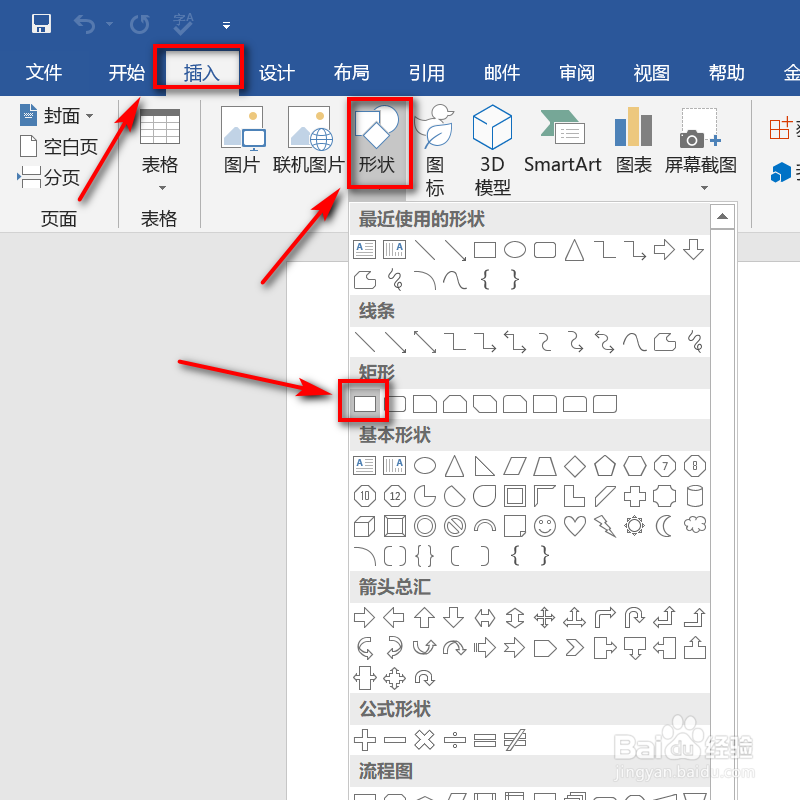Select the triangle in recently used shapes
Viewport: 800px width, 800px height.
574,250
